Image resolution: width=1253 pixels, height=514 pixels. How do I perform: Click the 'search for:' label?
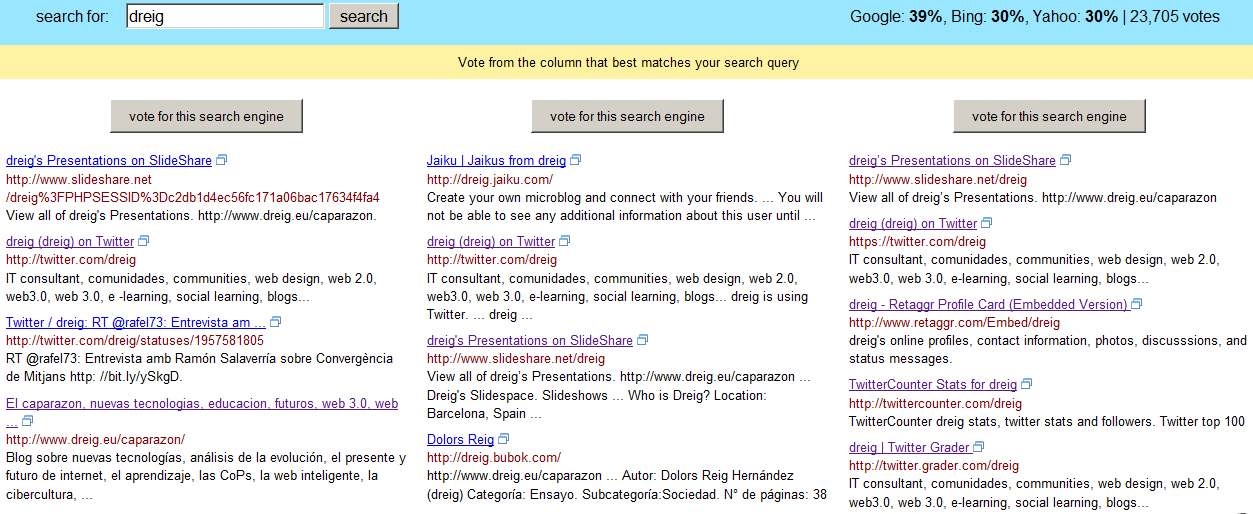(72, 16)
